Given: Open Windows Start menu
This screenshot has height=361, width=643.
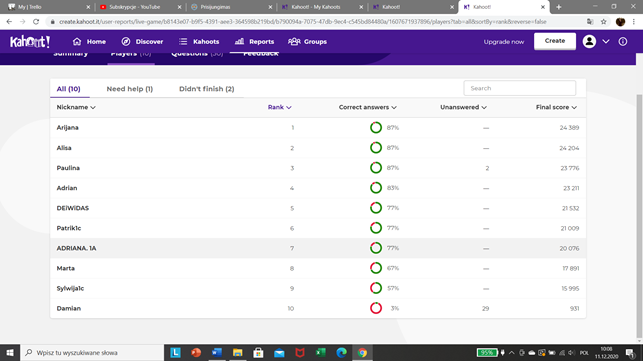Looking at the screenshot, I should (10, 352).
